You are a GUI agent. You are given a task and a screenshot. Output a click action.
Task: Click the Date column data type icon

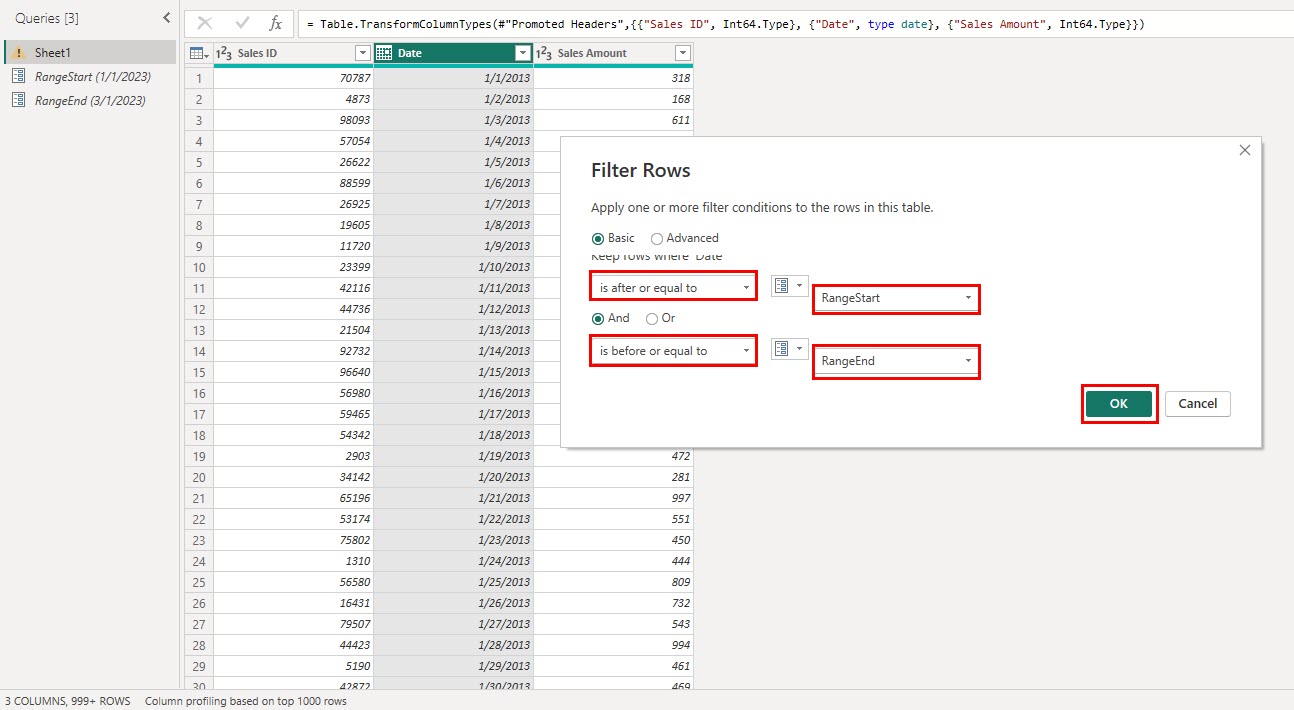point(382,52)
